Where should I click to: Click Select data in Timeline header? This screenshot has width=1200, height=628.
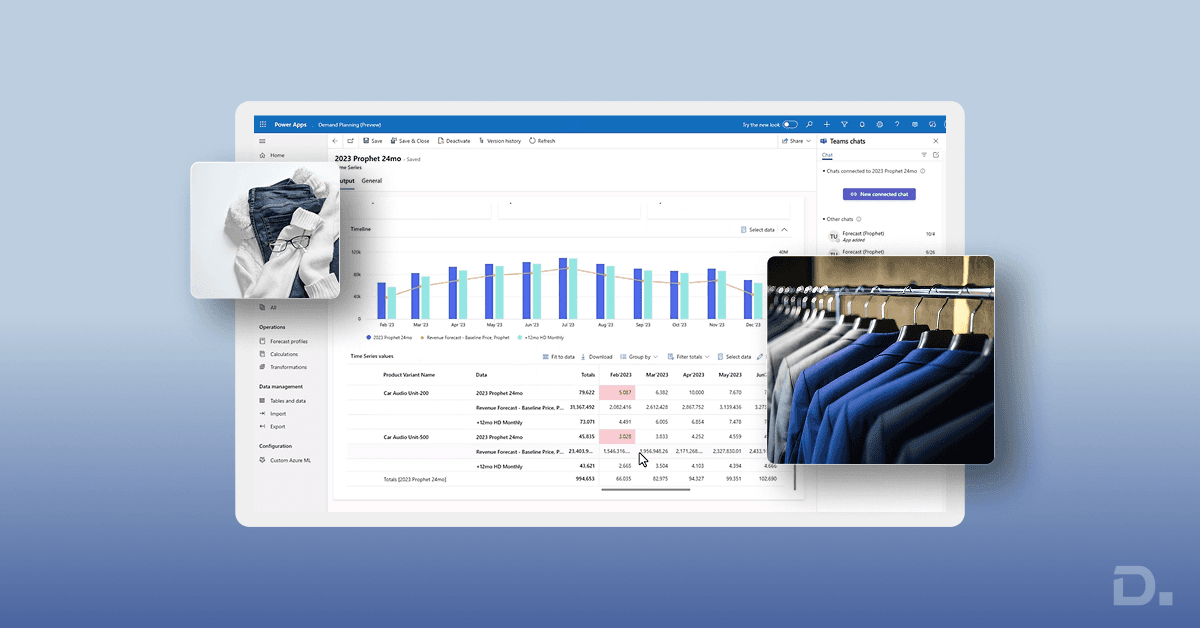(x=758, y=229)
